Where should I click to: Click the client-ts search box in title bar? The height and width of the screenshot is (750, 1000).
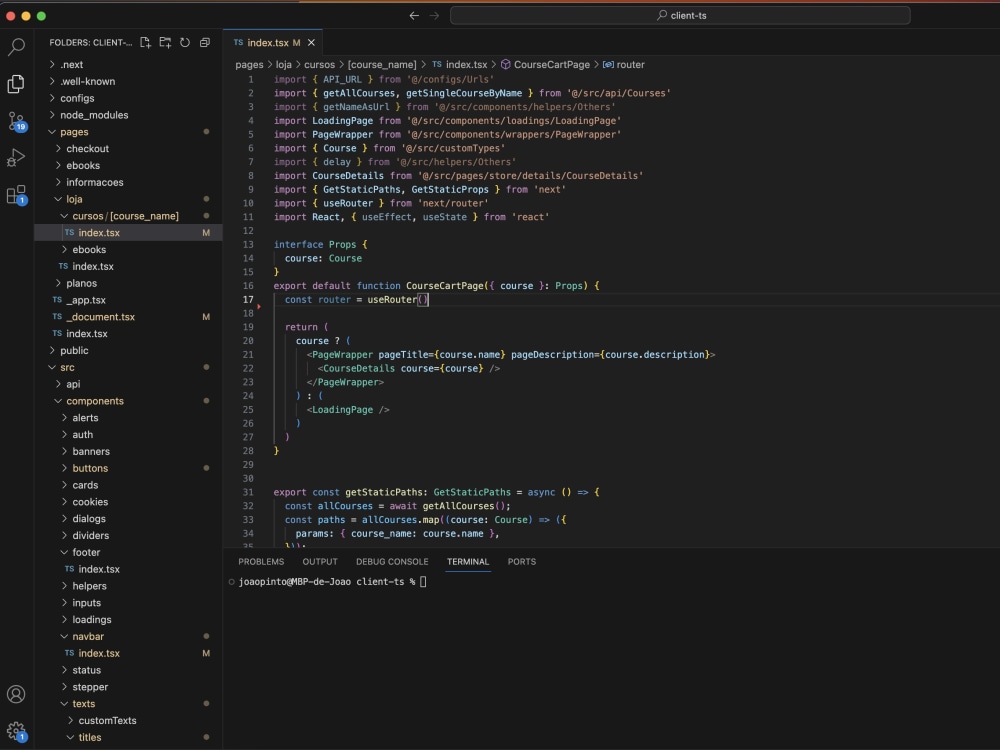click(680, 16)
